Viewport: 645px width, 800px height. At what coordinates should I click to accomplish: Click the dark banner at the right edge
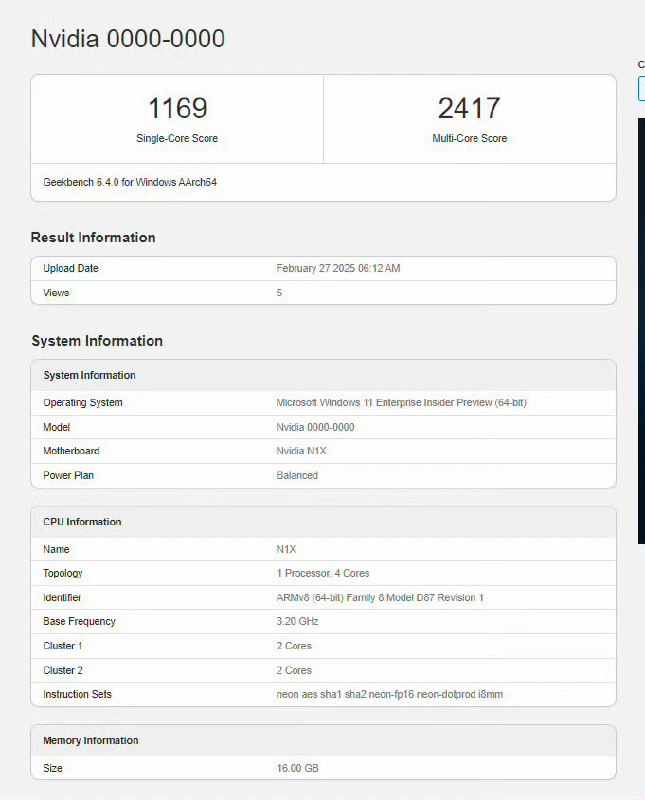pyautogui.click(x=641, y=331)
